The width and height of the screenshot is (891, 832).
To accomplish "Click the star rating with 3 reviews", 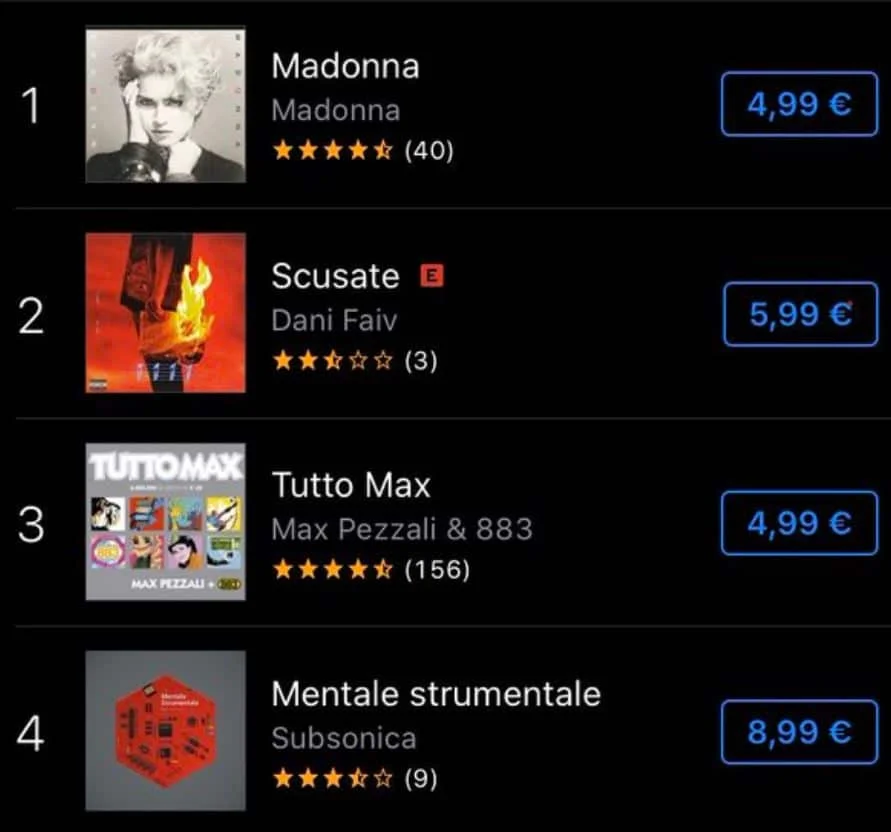I will 354,360.
